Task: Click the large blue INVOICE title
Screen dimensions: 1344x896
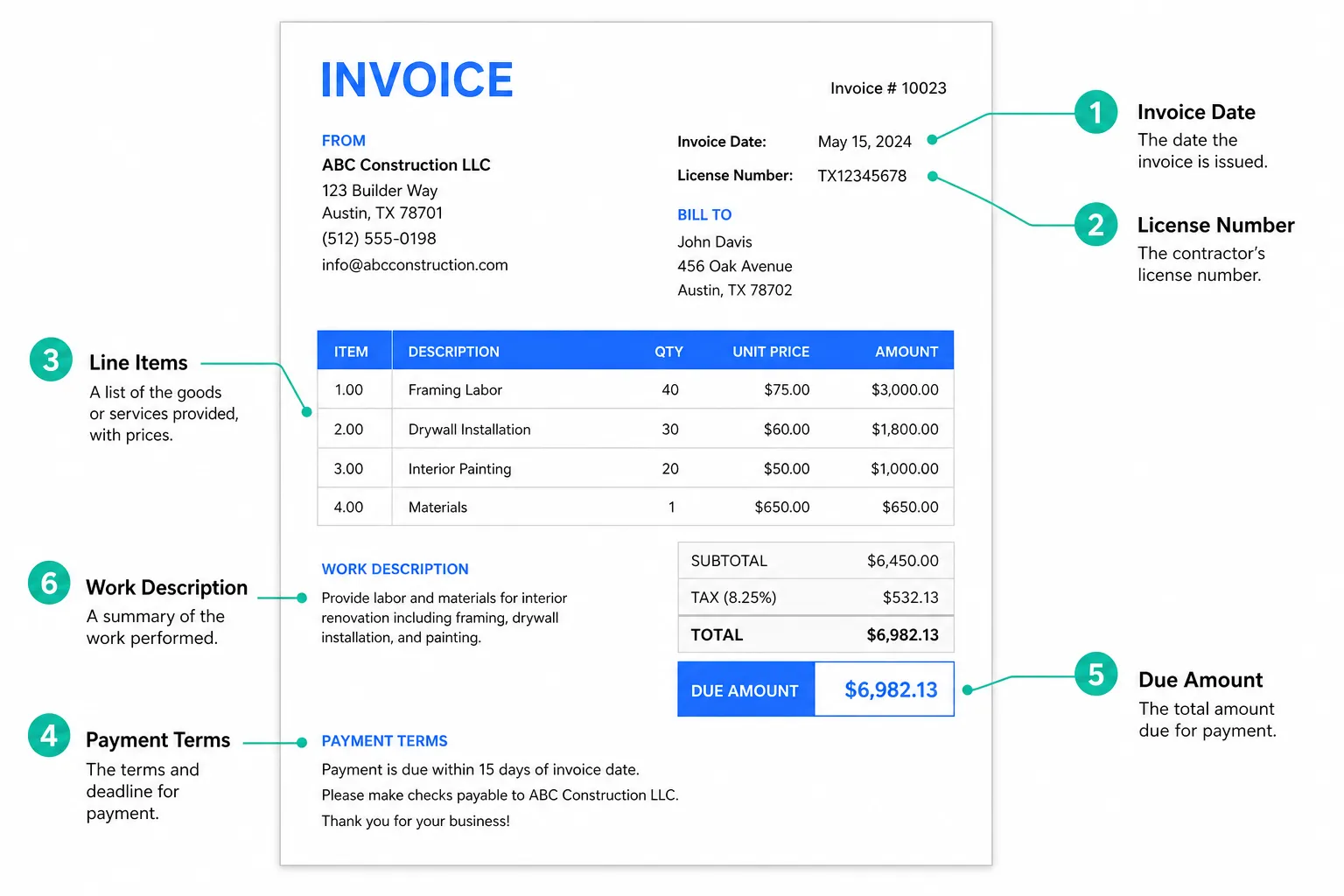Action: click(416, 80)
